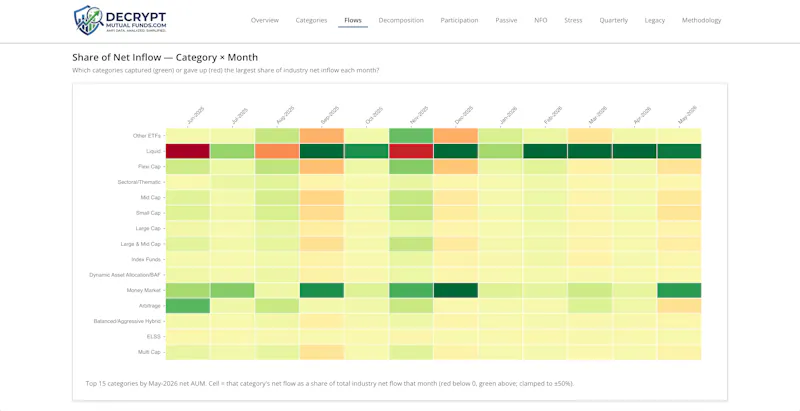800x411 pixels.
Task: Click the Liquid Aug-2025 orange cell
Action: (277, 151)
